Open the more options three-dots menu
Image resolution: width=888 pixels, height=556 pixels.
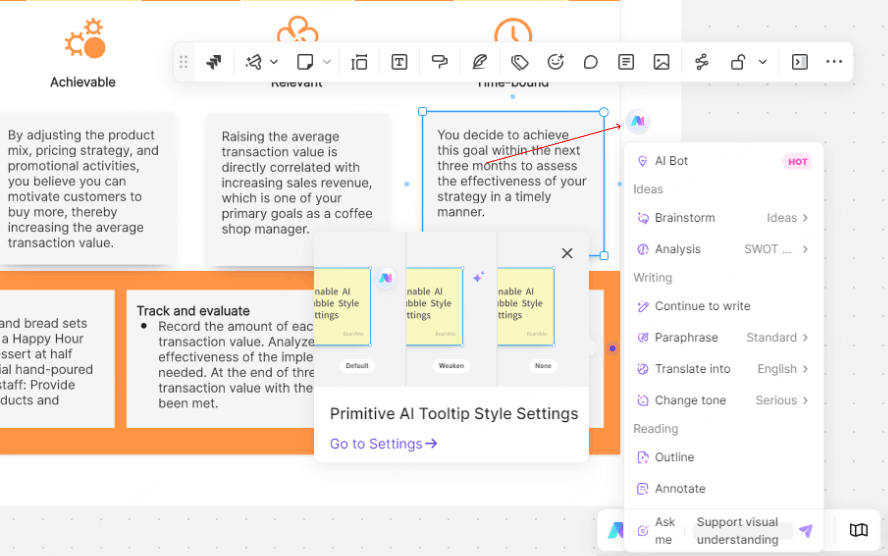coord(834,62)
